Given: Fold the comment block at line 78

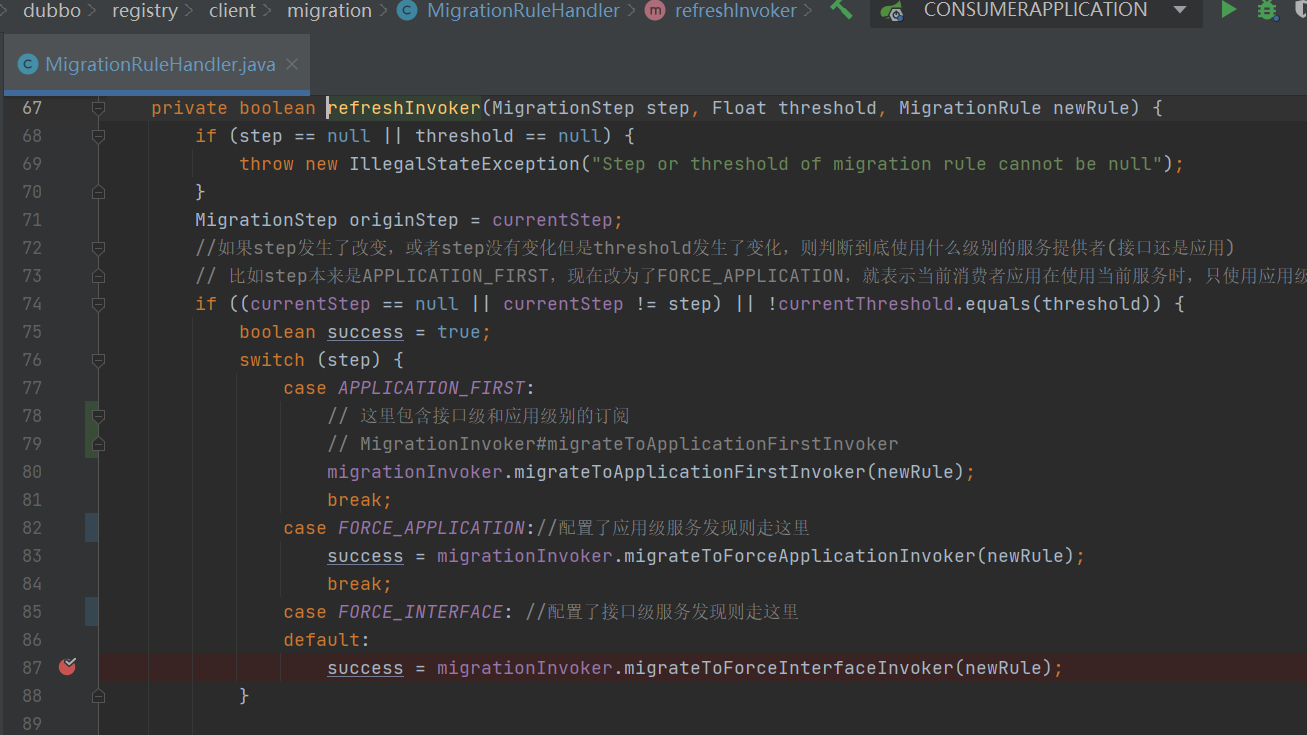Looking at the screenshot, I should point(98,415).
